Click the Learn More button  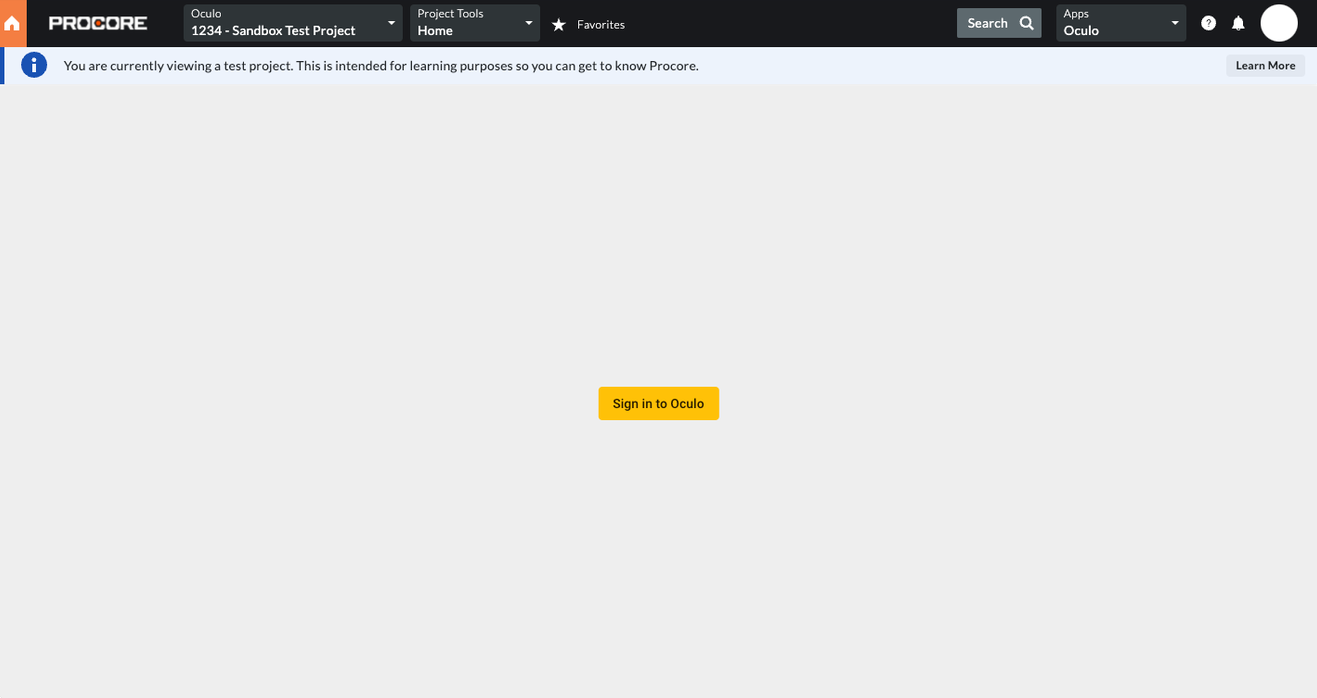click(x=1265, y=65)
